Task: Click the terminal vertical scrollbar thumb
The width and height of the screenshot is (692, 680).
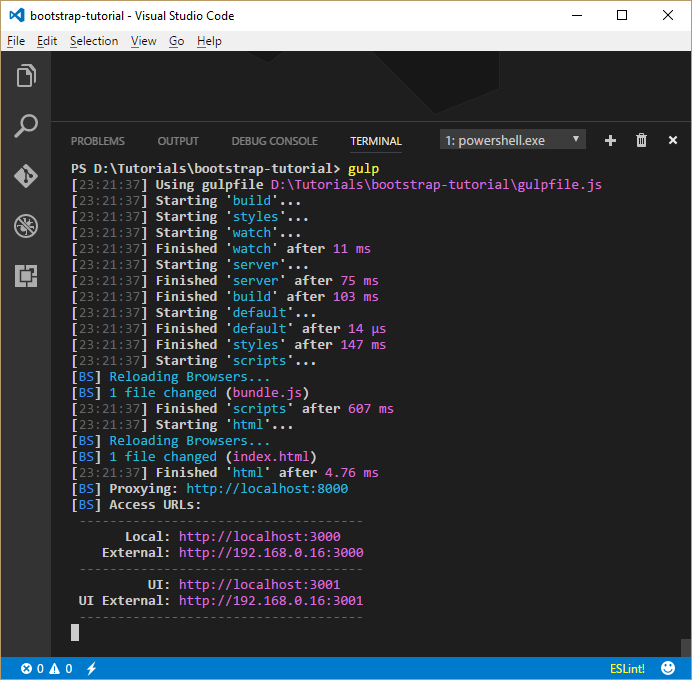Action: point(685,647)
